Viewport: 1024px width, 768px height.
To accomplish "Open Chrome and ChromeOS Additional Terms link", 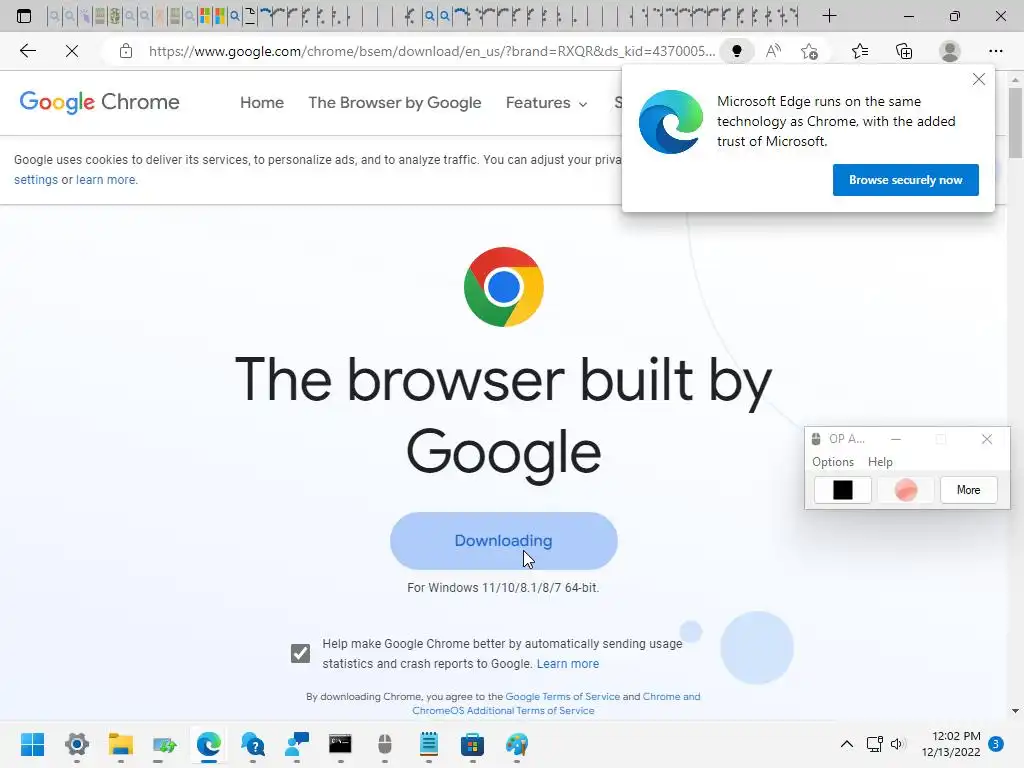I will point(556,703).
